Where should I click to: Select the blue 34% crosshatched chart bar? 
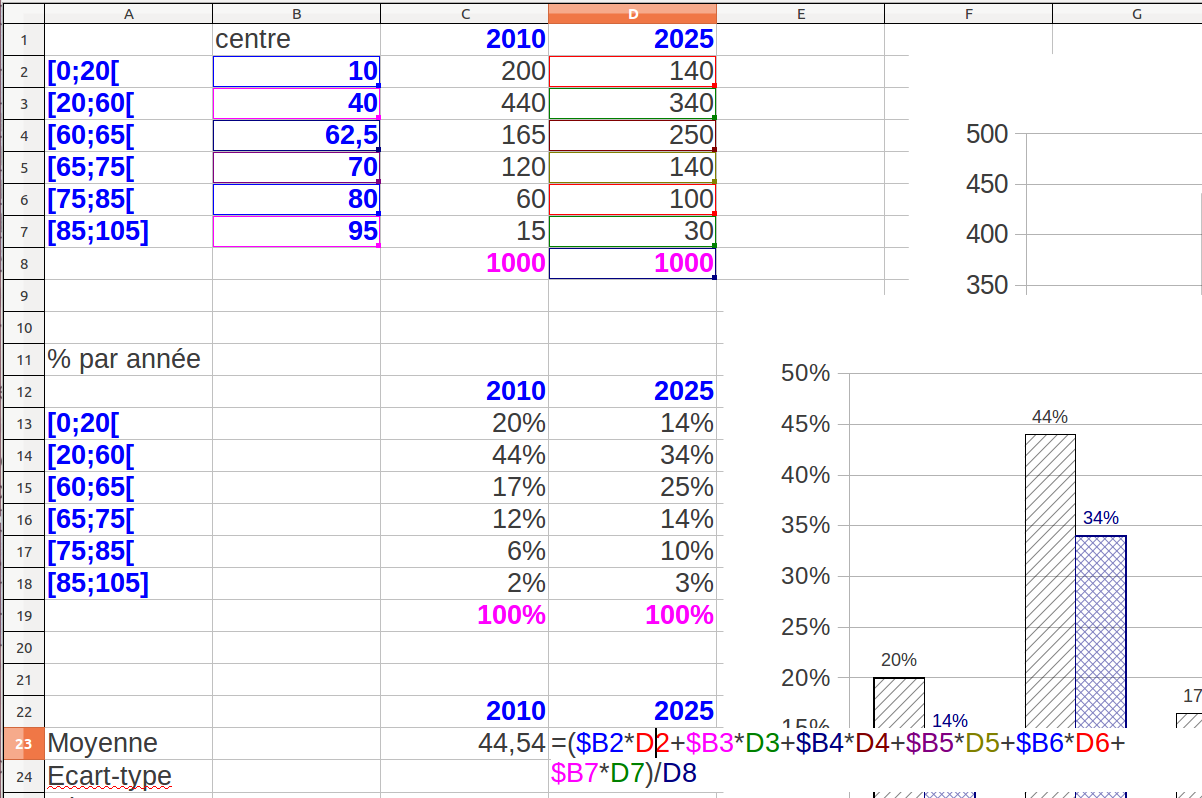coord(1100,630)
